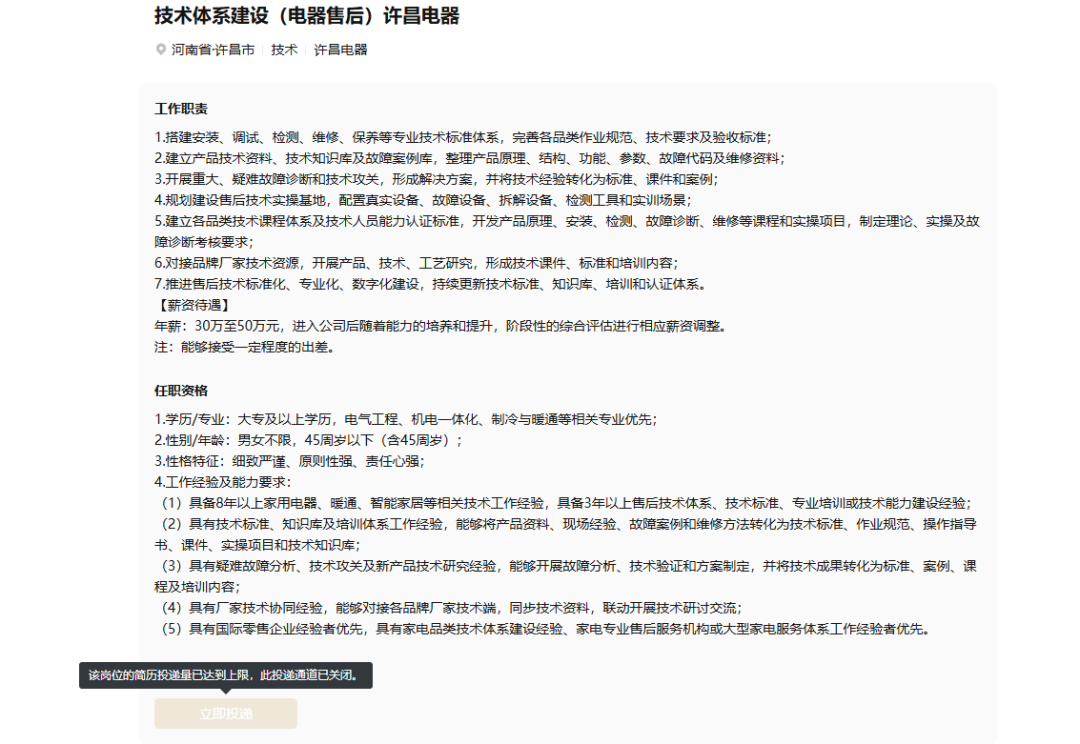Click the disabled 立即投递 button
Screen dimensions: 1080x744
click(x=226, y=714)
